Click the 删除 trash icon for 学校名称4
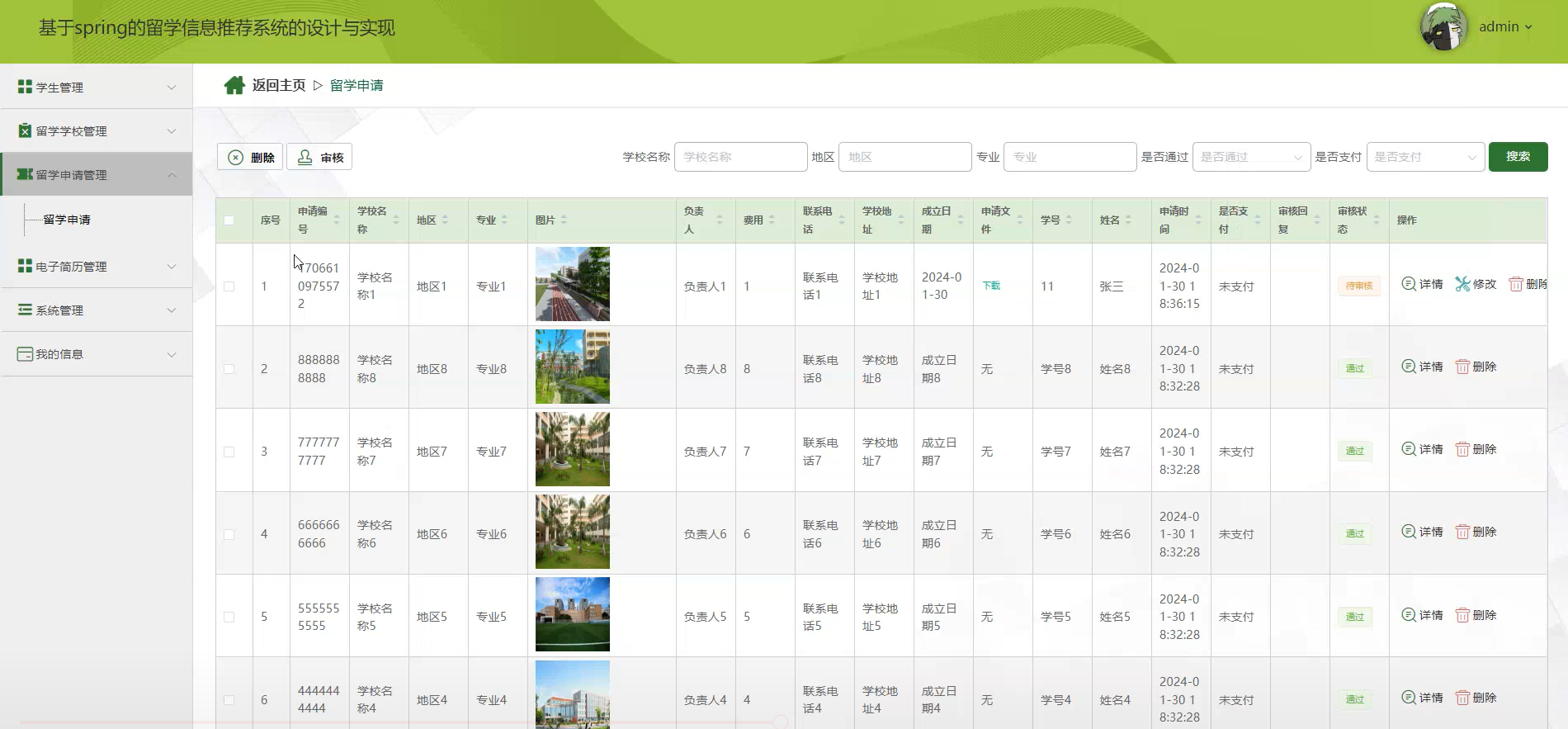Image resolution: width=1568 pixels, height=729 pixels. pyautogui.click(x=1462, y=698)
